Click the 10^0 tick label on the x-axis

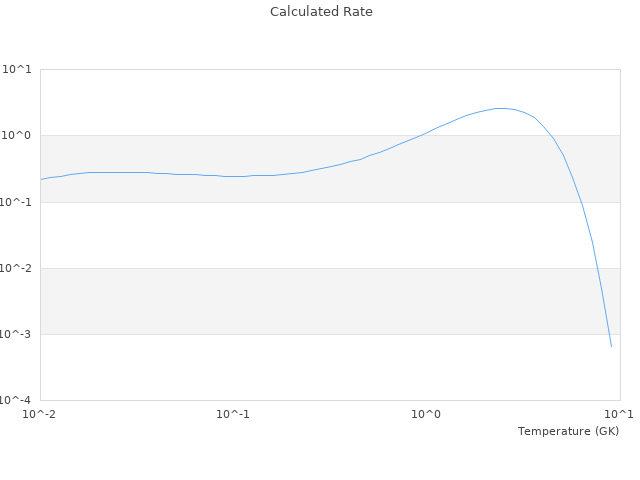[426, 414]
